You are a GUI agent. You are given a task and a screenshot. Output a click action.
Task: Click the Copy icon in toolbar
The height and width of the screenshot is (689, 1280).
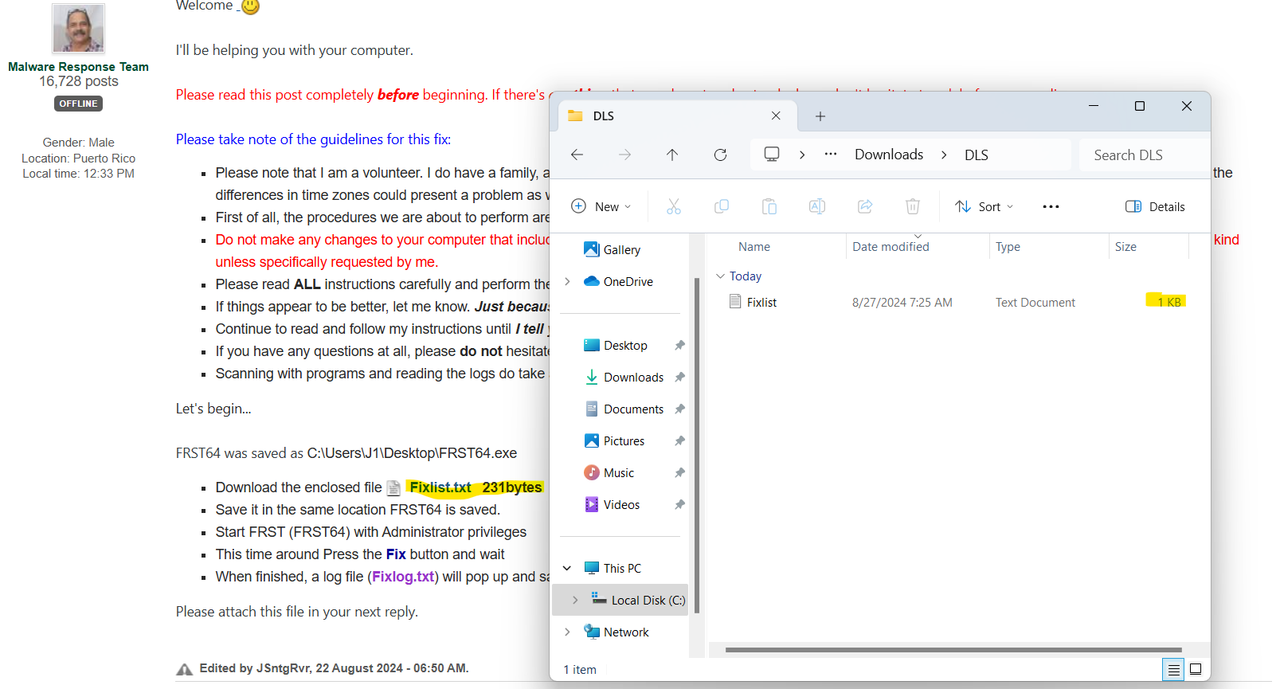click(721, 206)
